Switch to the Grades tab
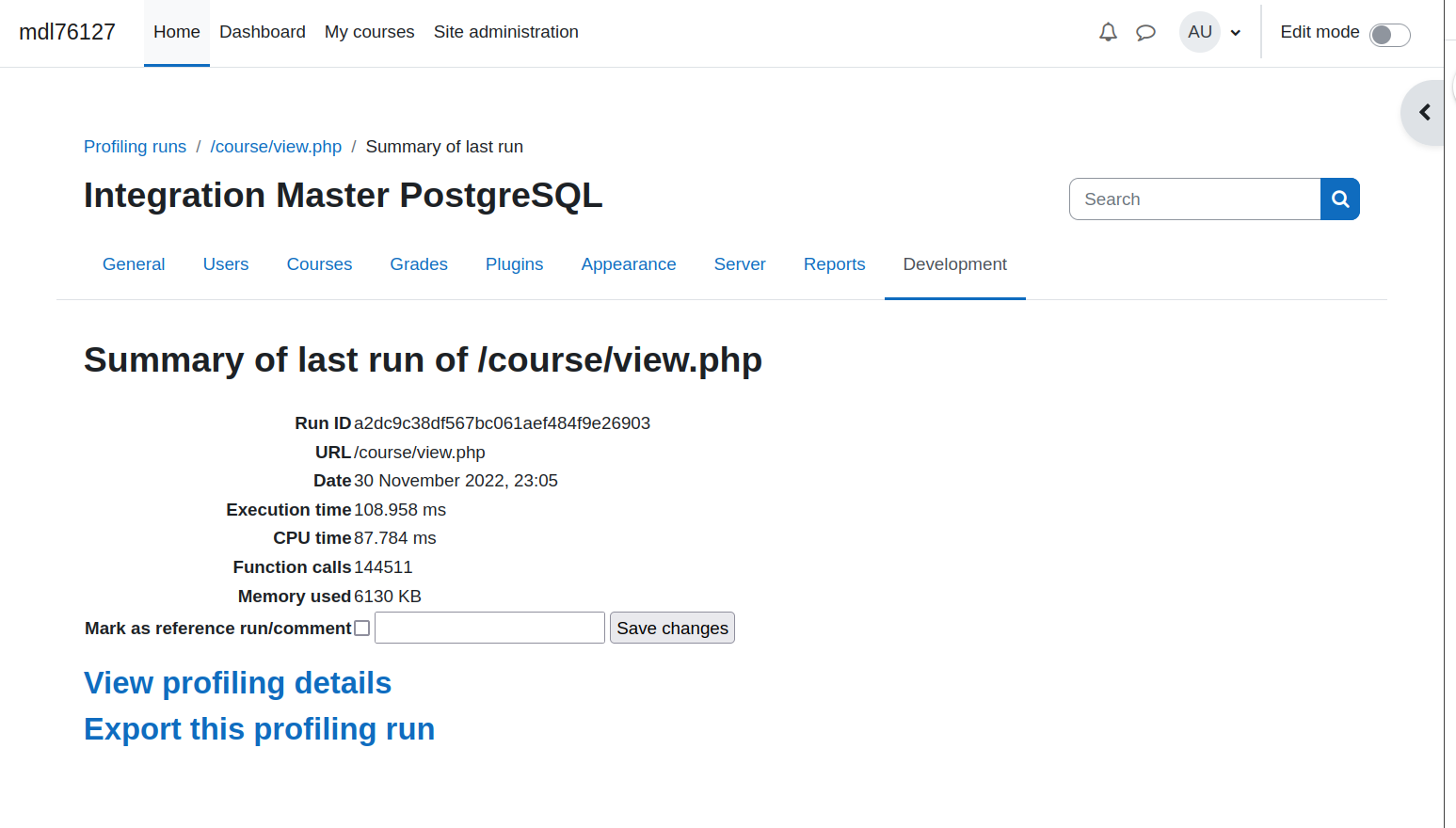The width and height of the screenshot is (1456, 828). point(419,264)
